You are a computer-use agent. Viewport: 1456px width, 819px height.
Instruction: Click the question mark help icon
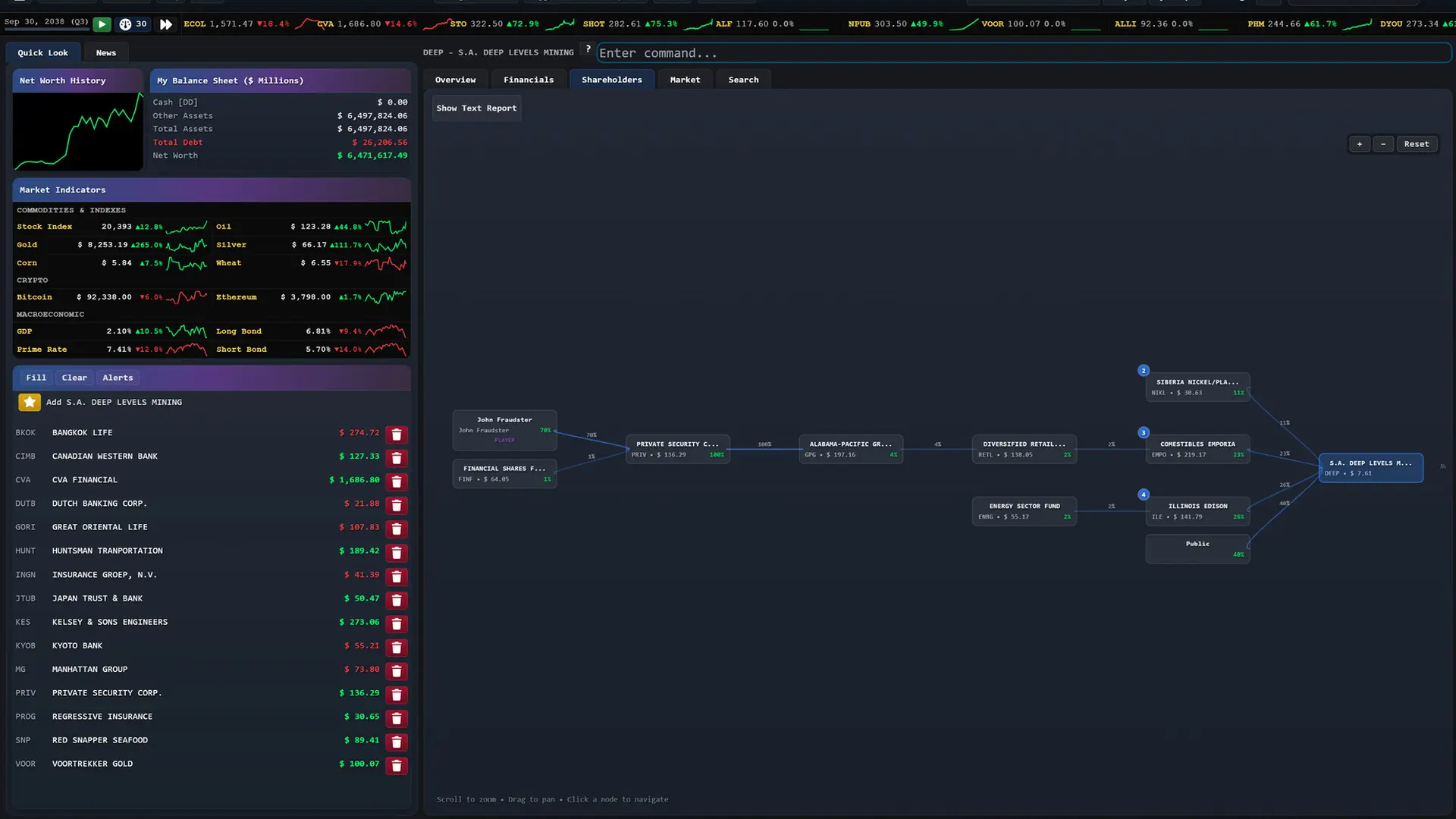click(588, 49)
